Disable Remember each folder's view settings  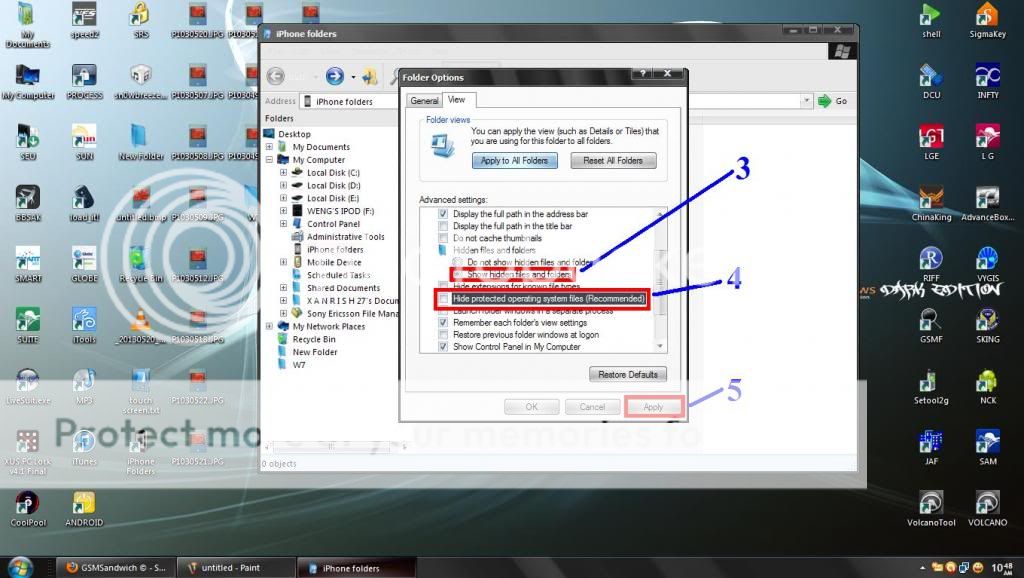click(x=445, y=323)
